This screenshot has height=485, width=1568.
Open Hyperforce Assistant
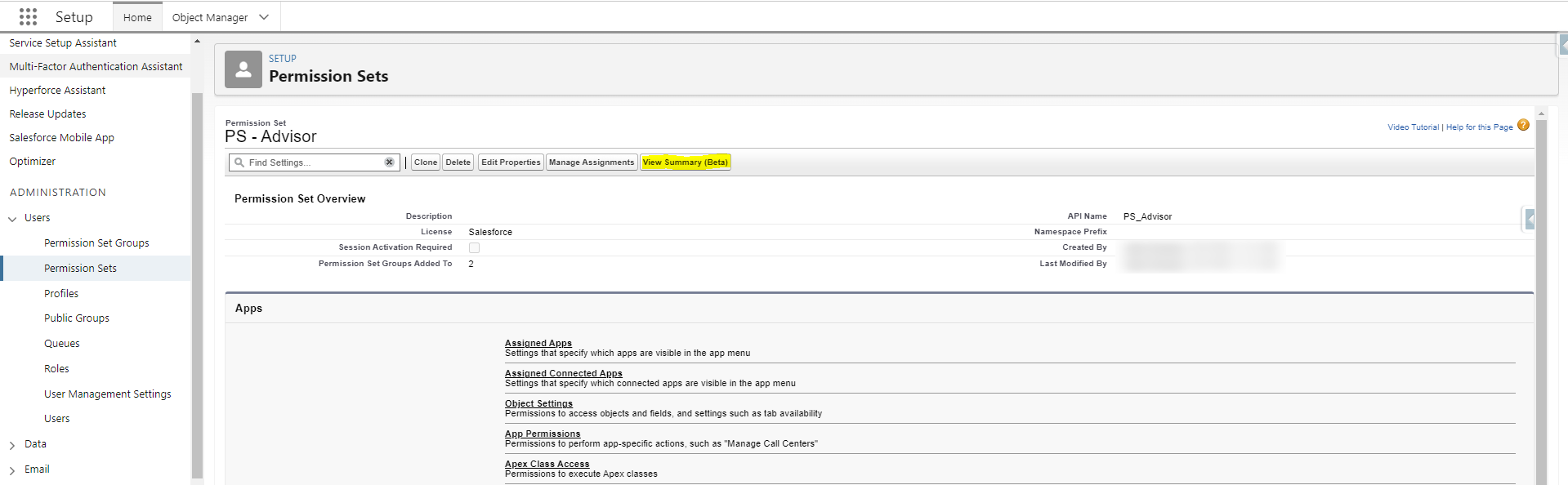pyautogui.click(x=57, y=91)
